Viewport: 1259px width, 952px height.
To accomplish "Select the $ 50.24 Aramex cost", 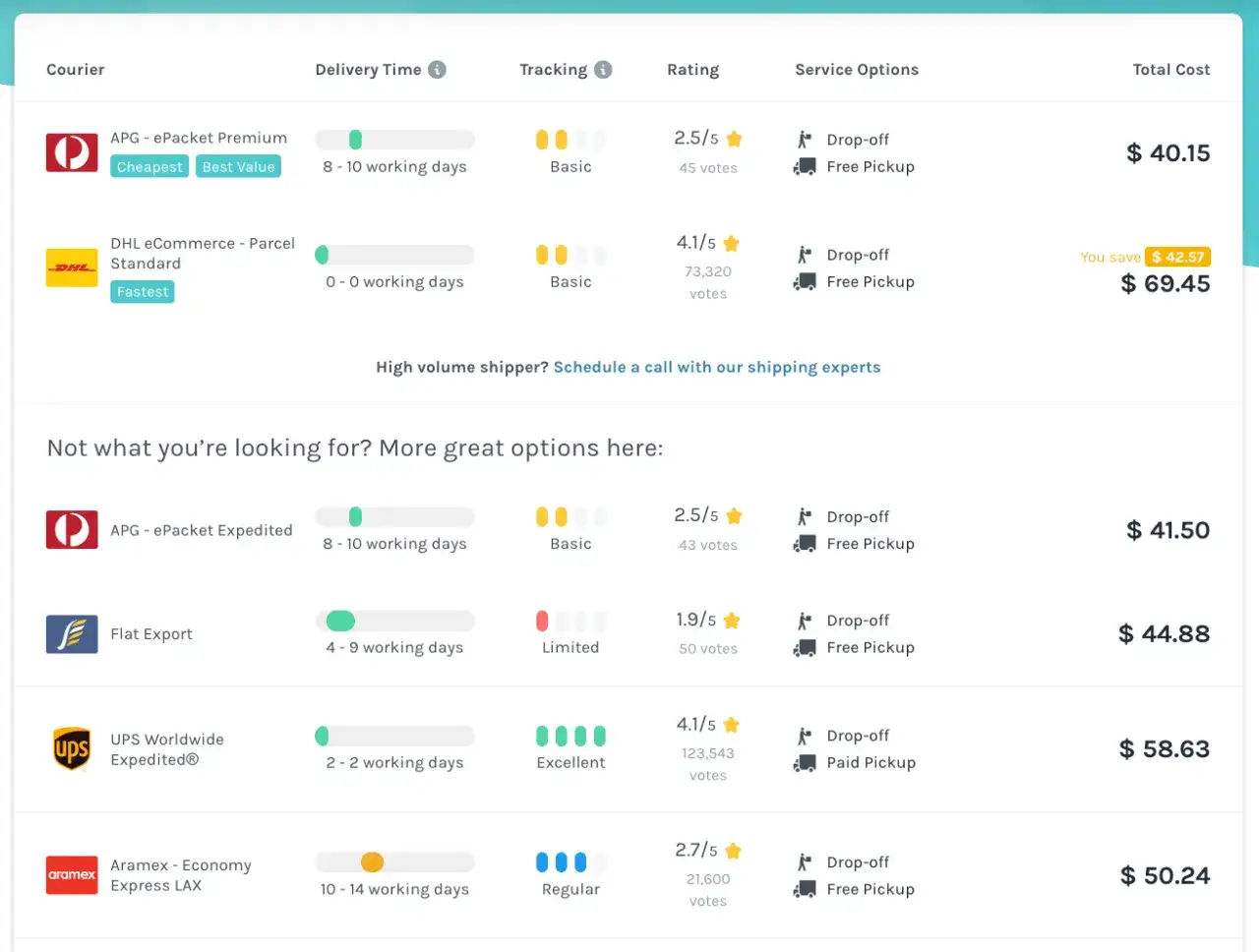I will (x=1166, y=876).
